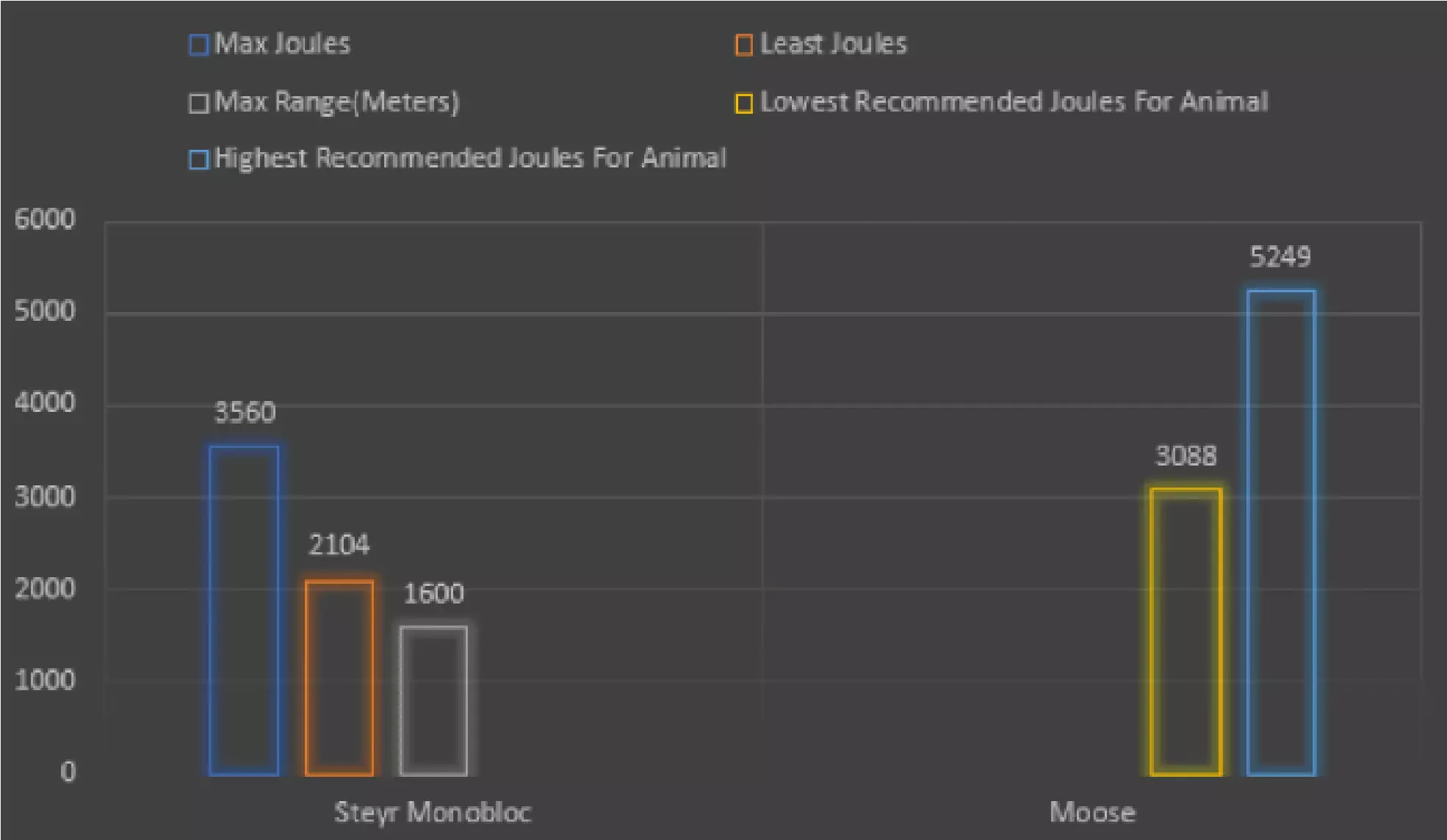Click Lowest Recommended Joules yellow legend swatch
The image size is (1447, 840).
743,103
